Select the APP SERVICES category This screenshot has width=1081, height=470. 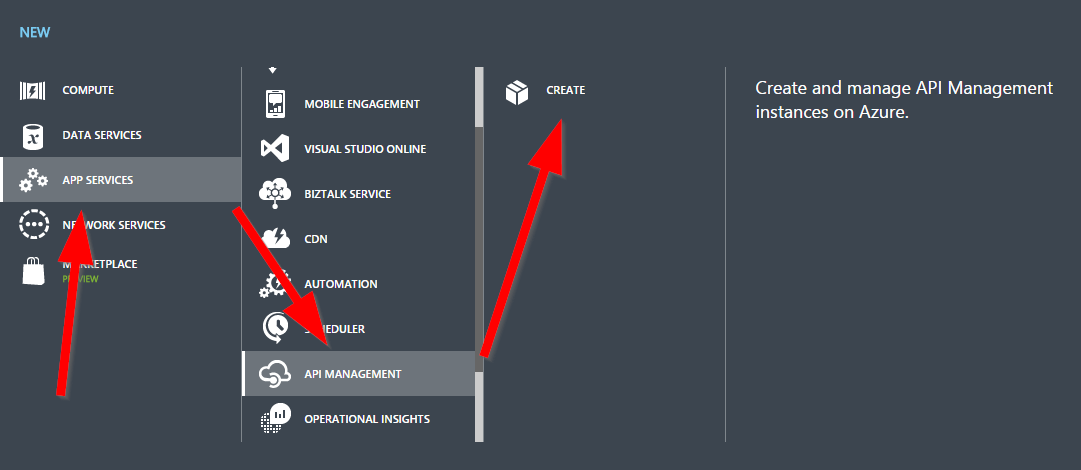121,180
